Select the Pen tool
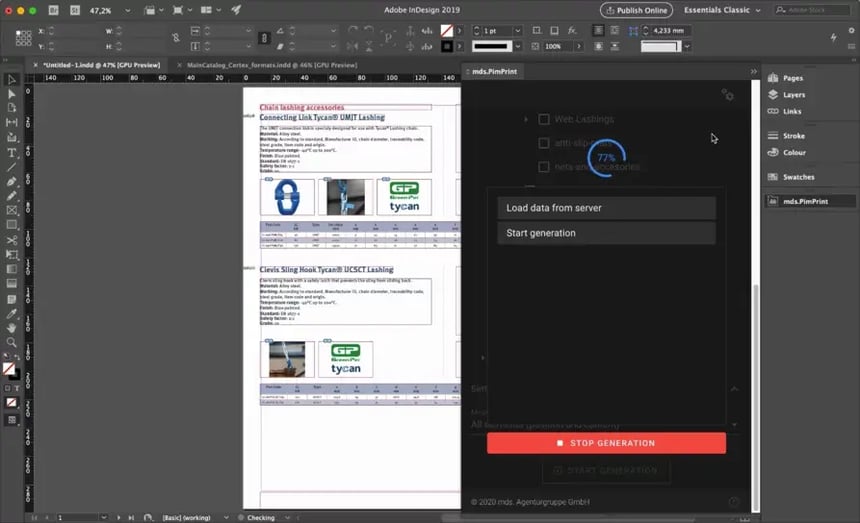The width and height of the screenshot is (860, 523). point(11,181)
